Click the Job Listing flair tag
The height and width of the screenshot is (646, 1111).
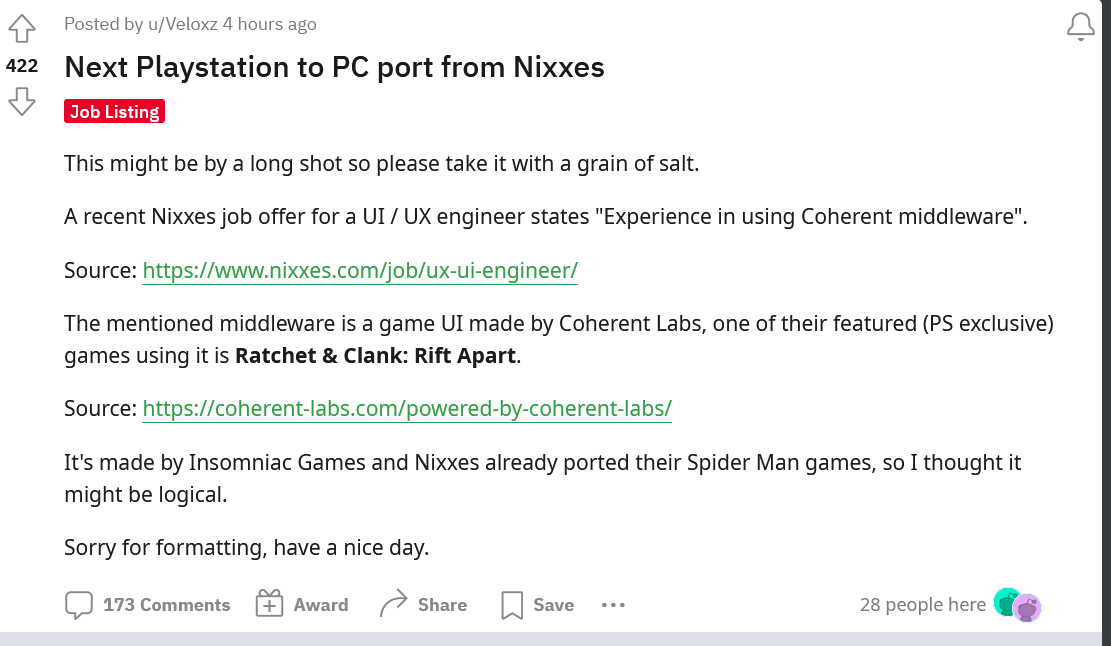(x=114, y=111)
